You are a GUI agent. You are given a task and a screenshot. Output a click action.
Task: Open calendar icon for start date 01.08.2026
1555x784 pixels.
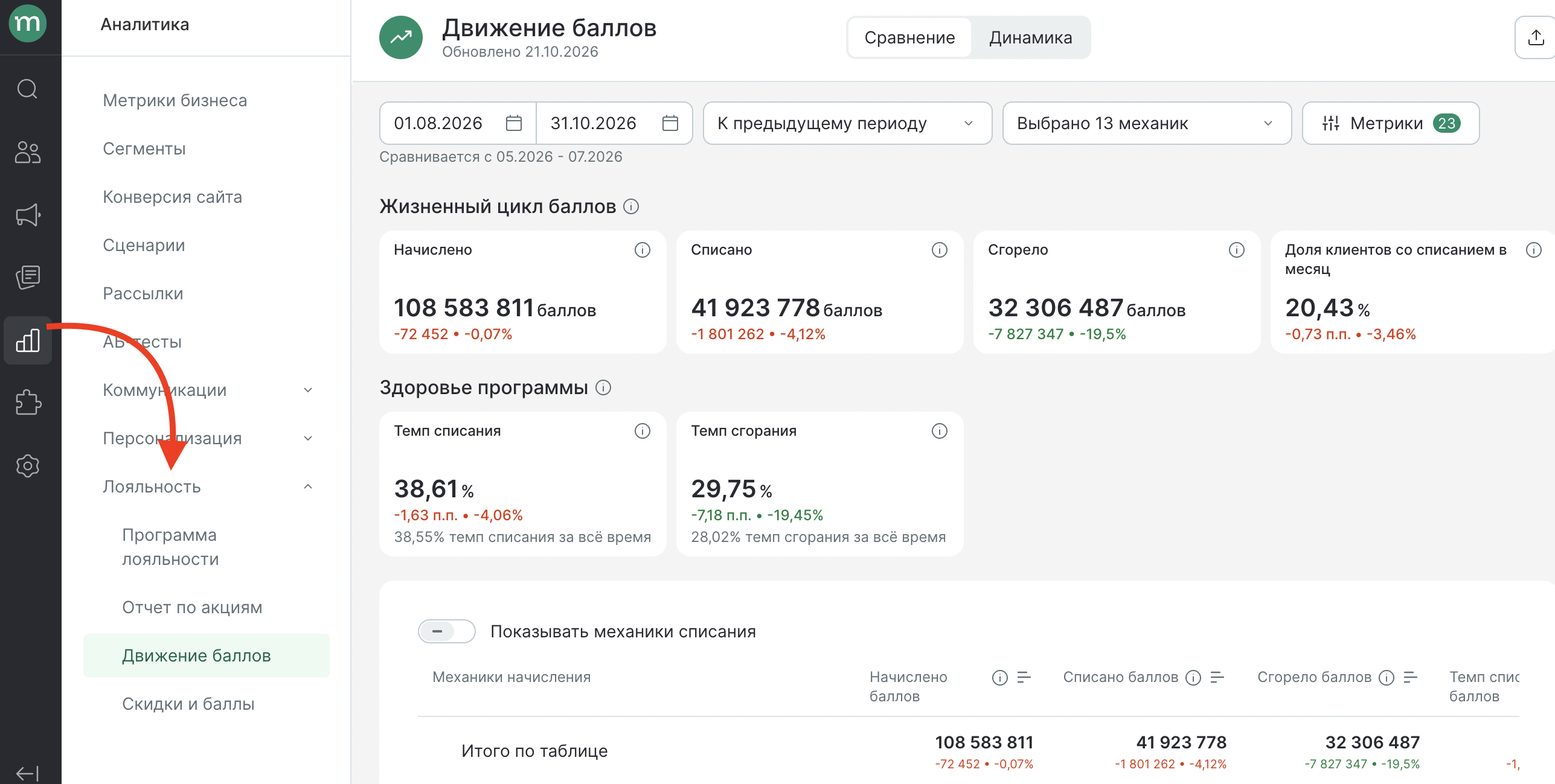point(514,123)
